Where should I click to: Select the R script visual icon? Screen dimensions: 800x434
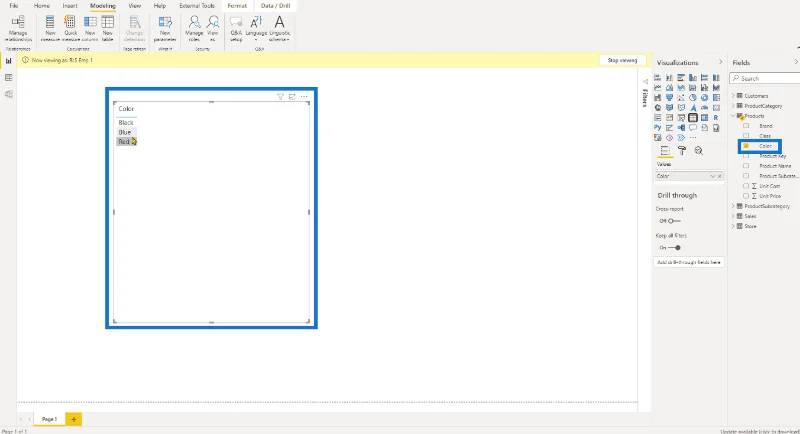(x=716, y=118)
